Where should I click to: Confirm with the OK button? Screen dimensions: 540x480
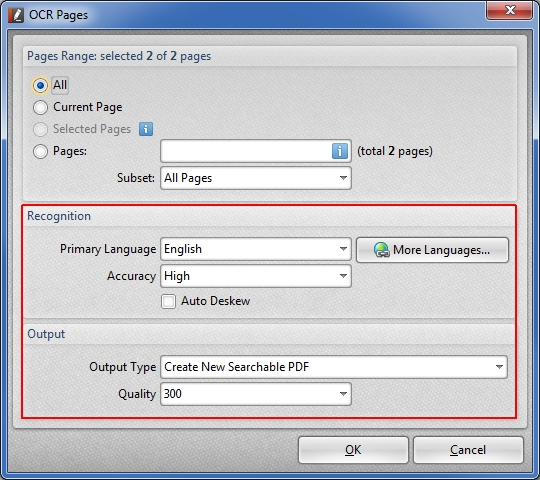353,450
